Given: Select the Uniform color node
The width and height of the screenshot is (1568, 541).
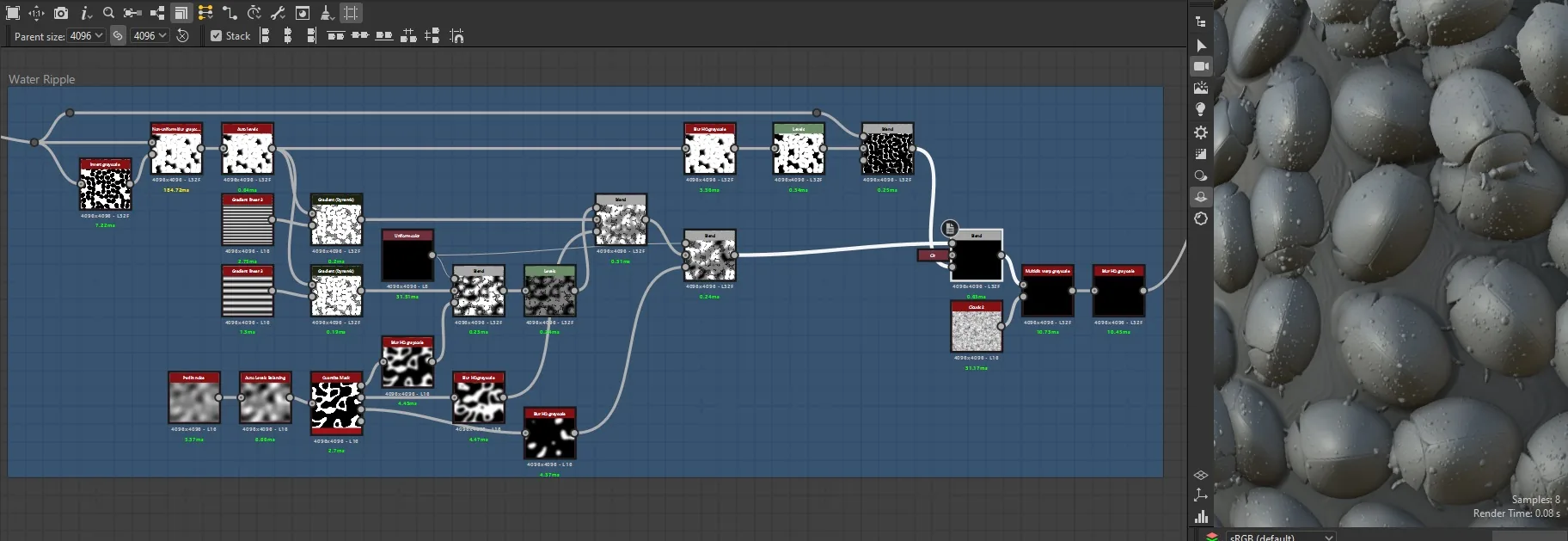Looking at the screenshot, I should [407, 255].
